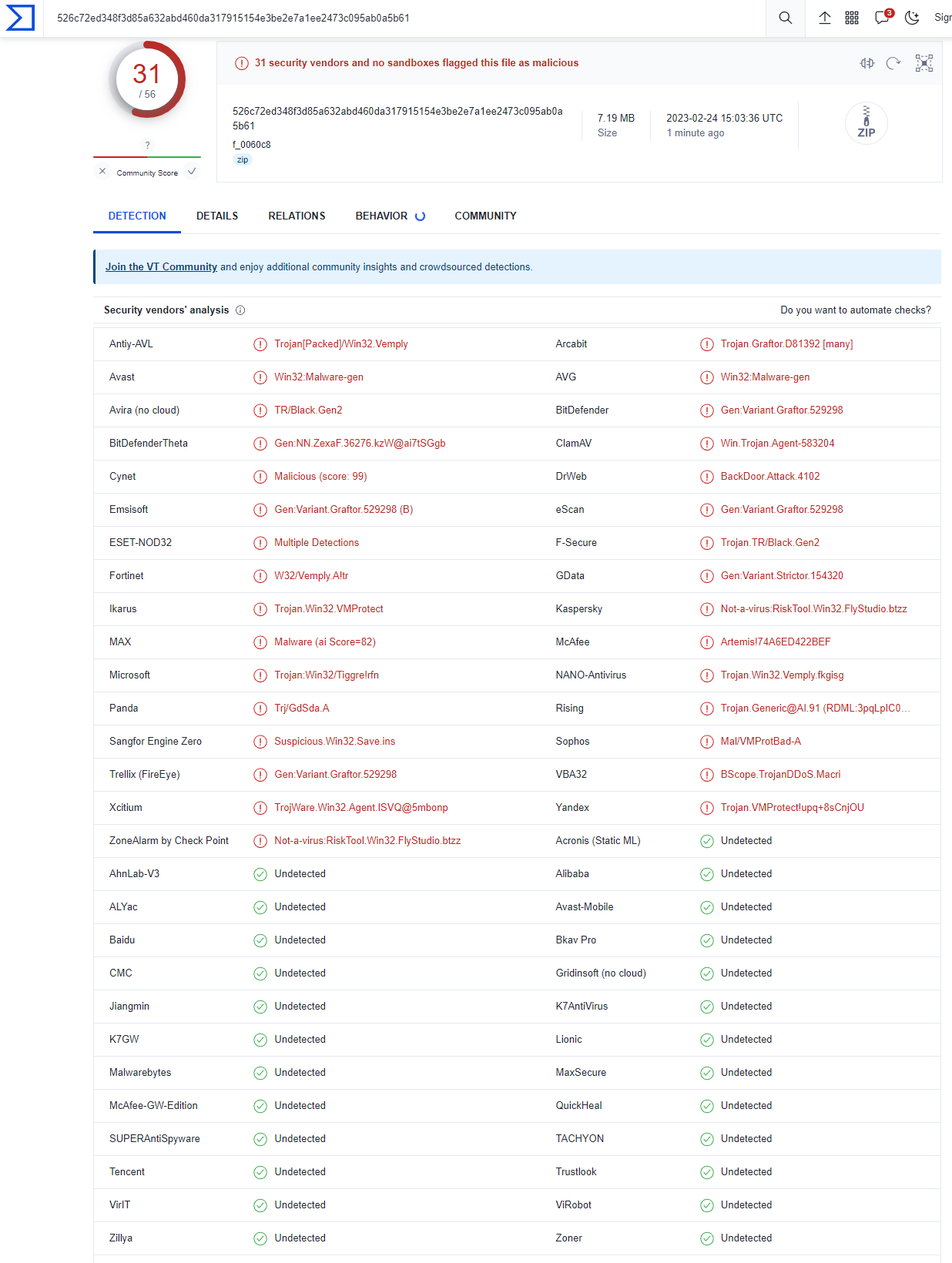Click Artemis!74A6ED422BEF detection
952x1263 pixels.
[x=776, y=642]
